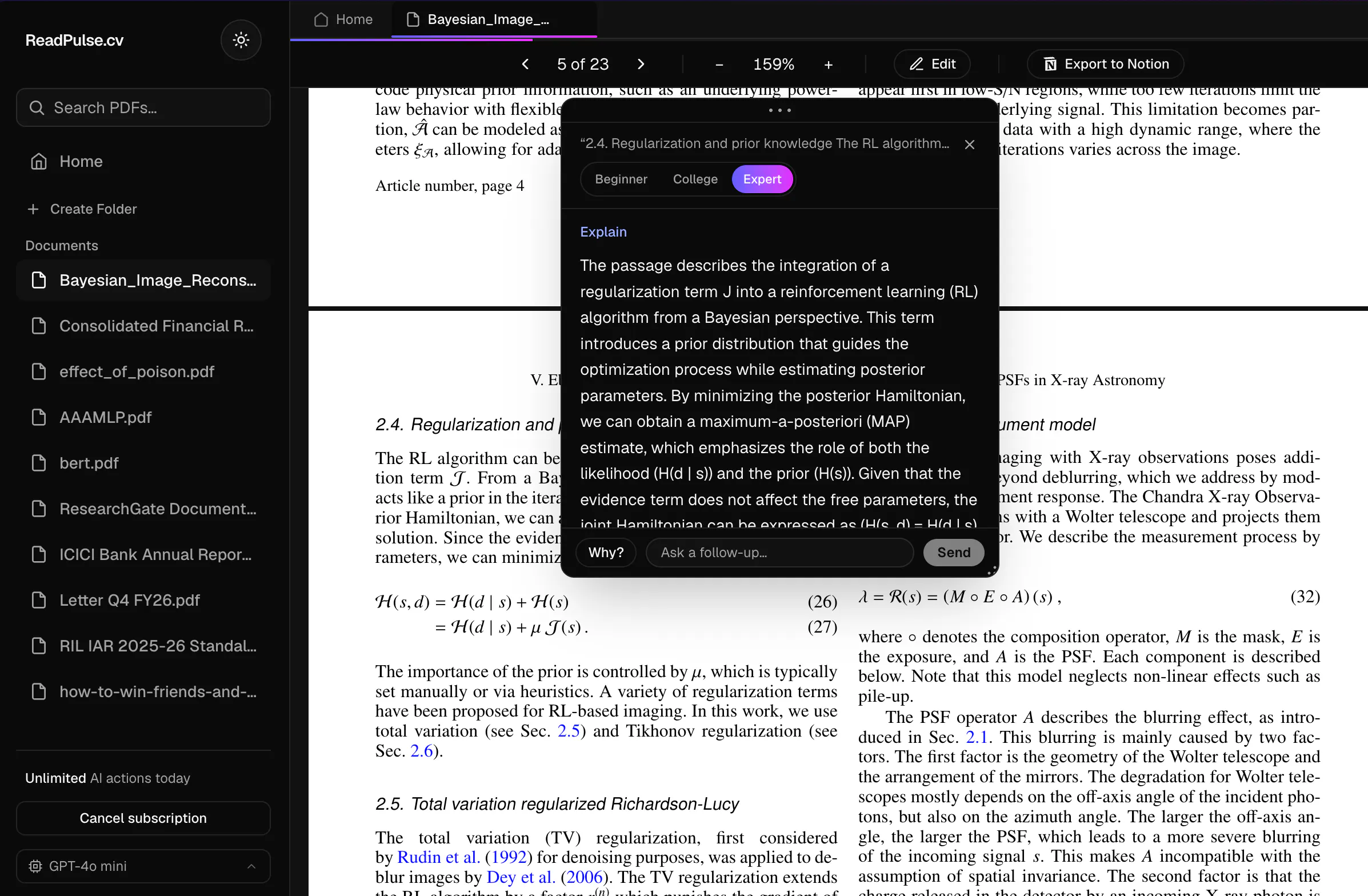Screen dimensions: 1368x896
Task: Click the Why? button
Action: tap(606, 553)
